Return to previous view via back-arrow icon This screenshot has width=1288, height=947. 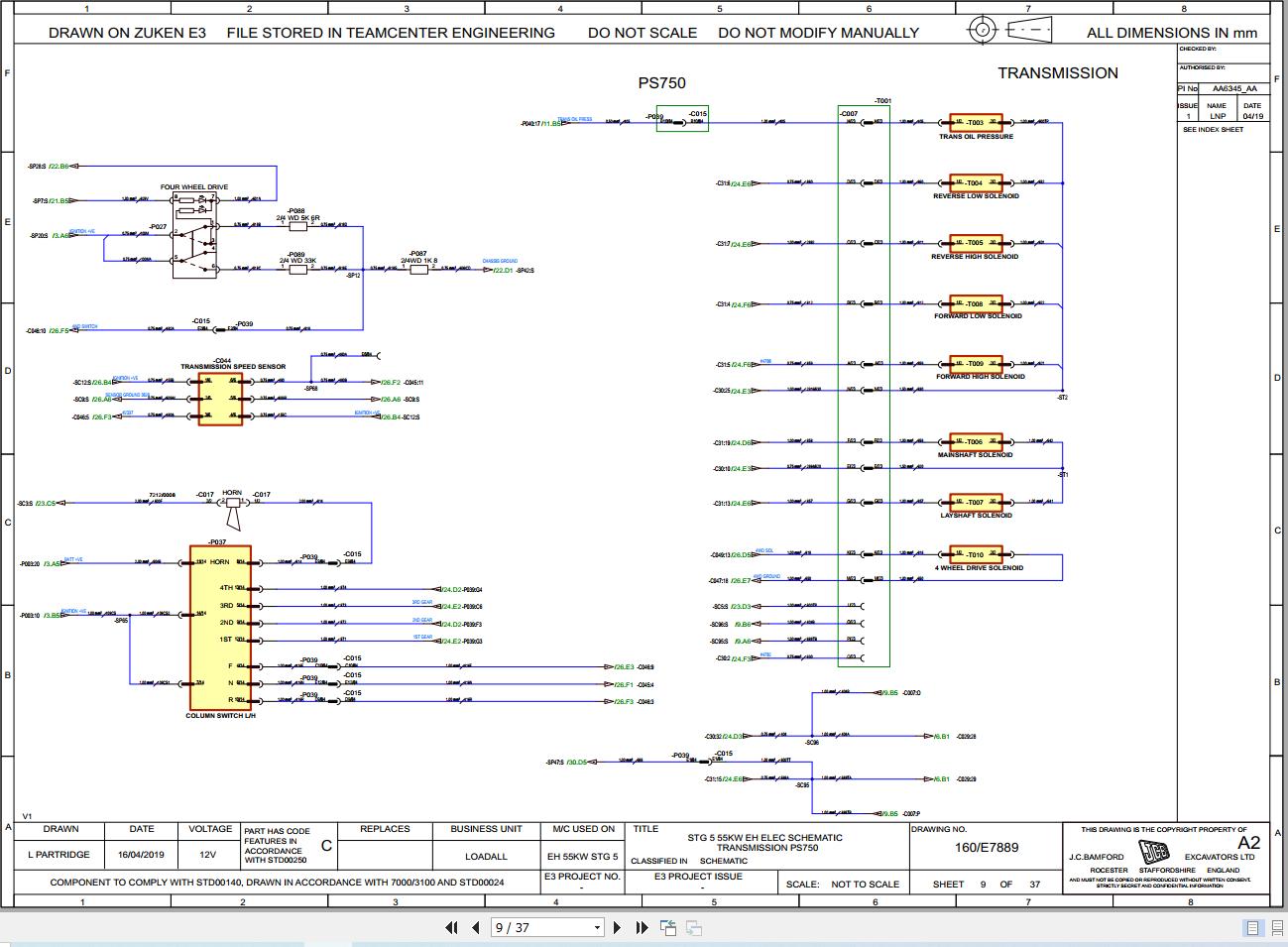point(667,927)
